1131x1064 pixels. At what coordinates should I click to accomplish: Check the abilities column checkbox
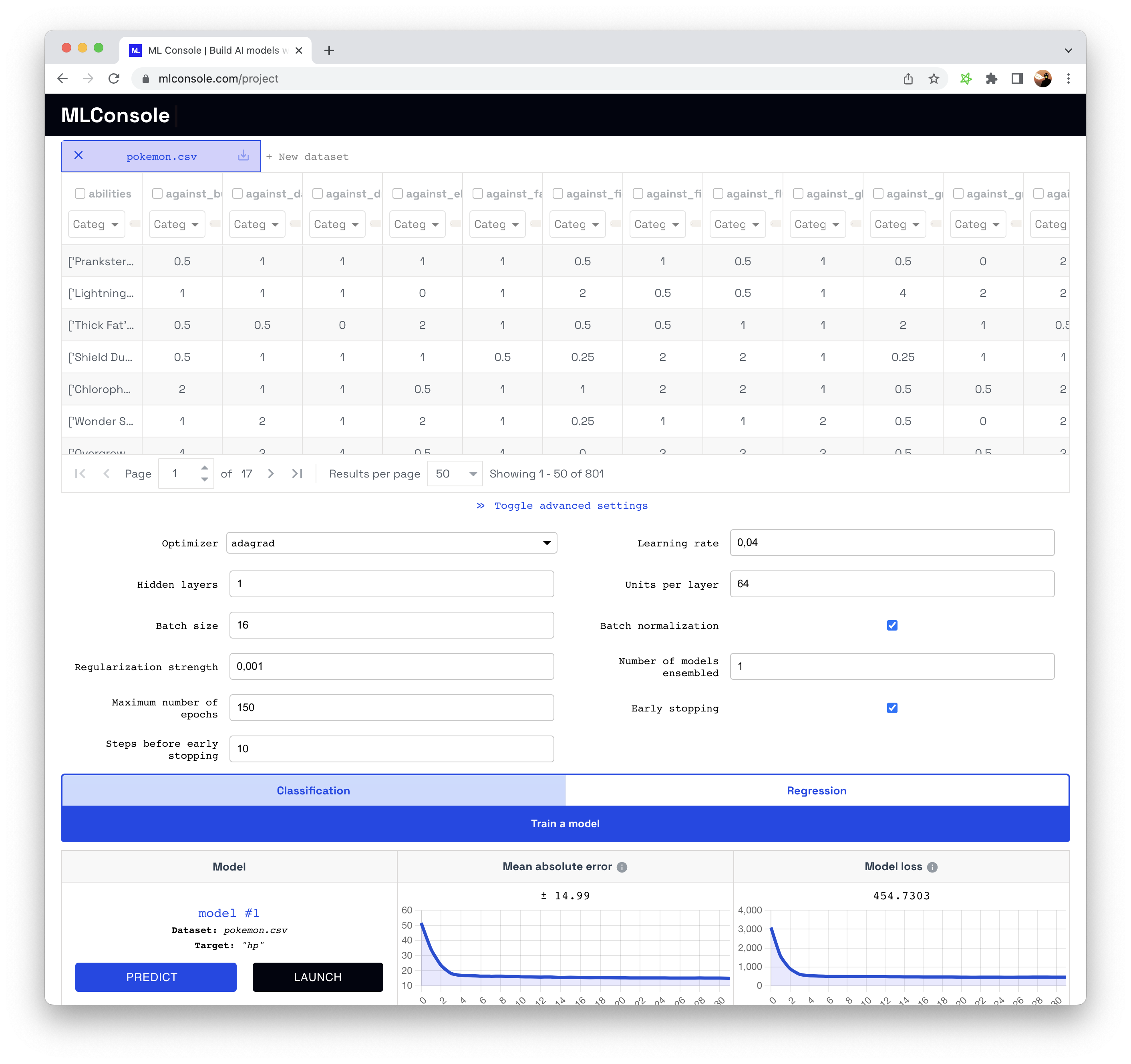pyautogui.click(x=80, y=193)
